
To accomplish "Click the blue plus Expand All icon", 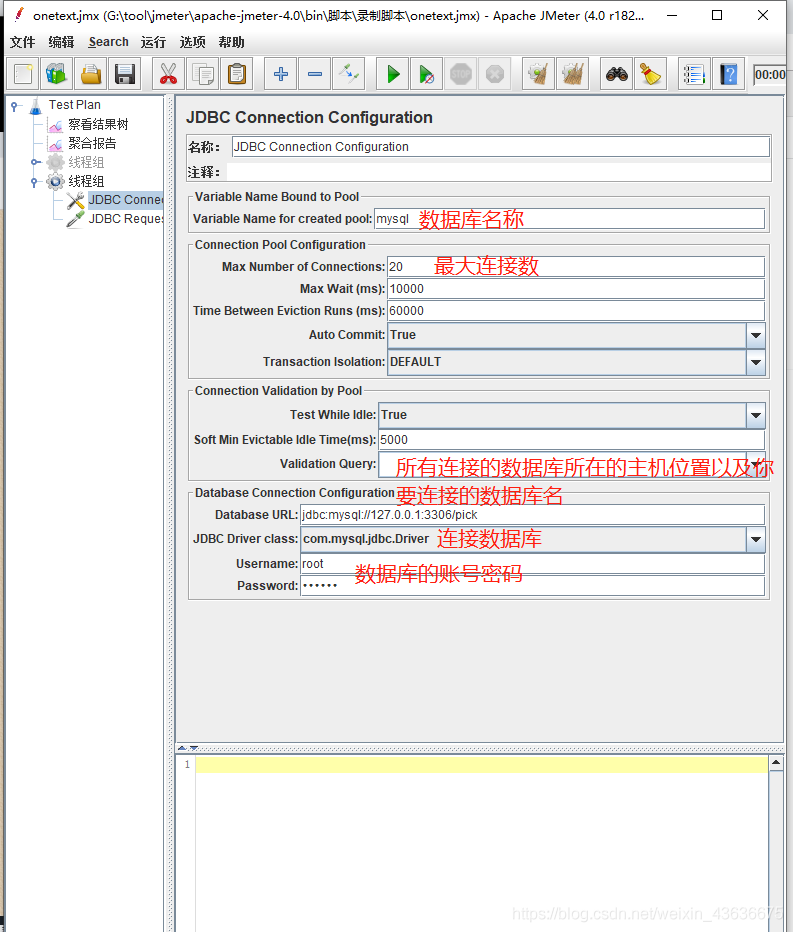I will click(x=281, y=74).
